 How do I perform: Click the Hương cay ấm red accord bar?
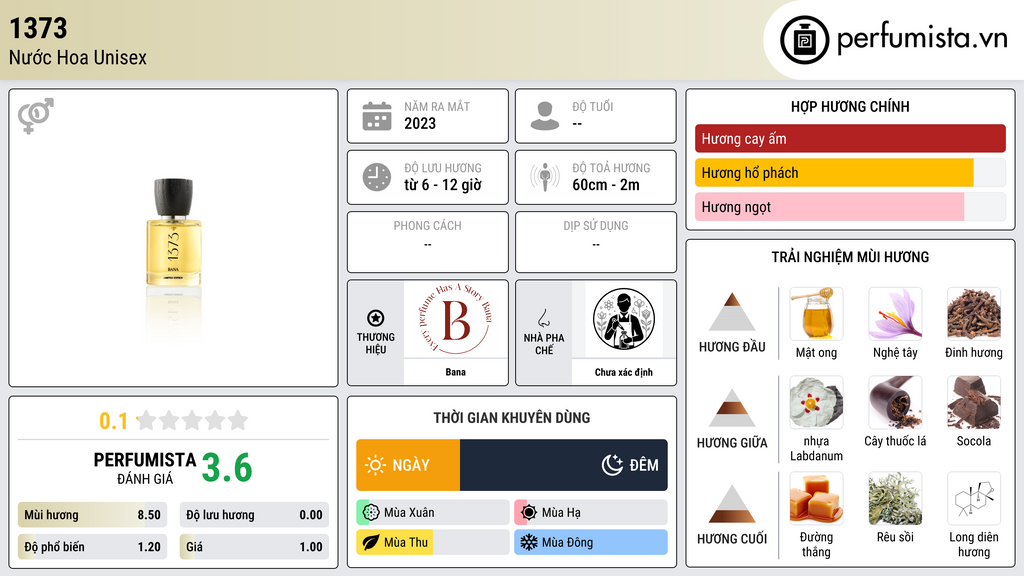(x=850, y=138)
